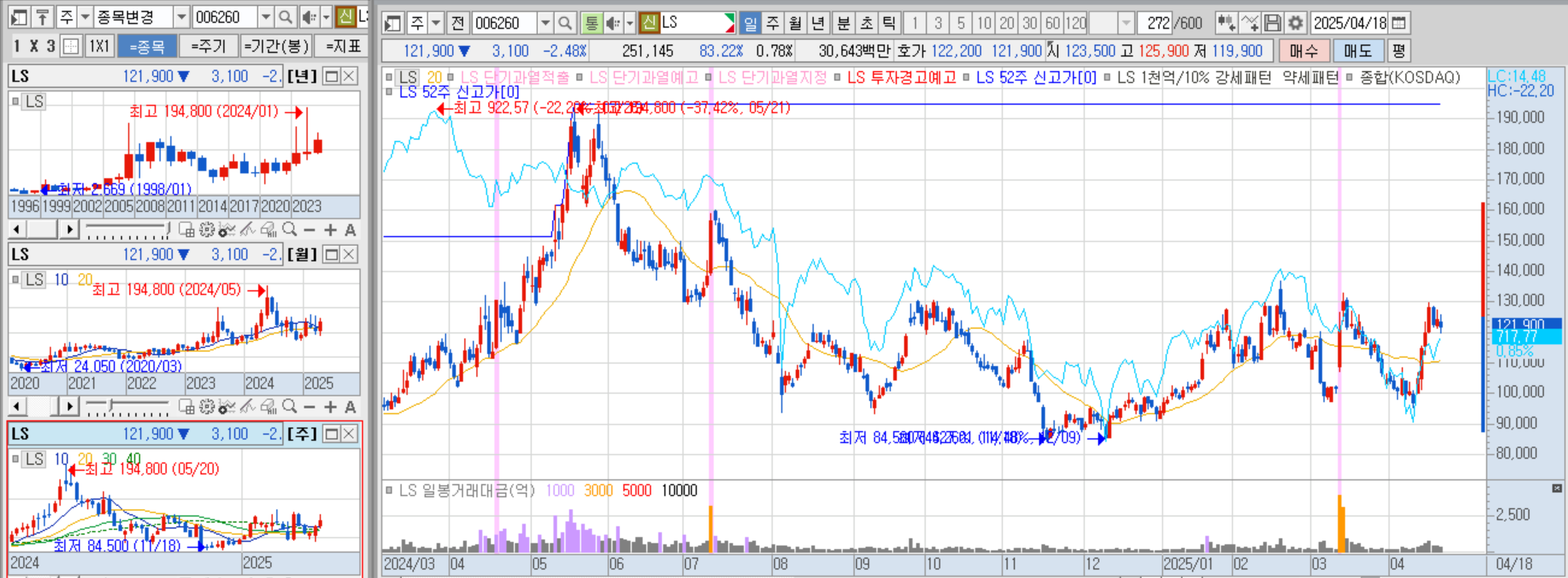
Task: Adjust the zoom slider under yearly mini chart
Action: click(127, 231)
